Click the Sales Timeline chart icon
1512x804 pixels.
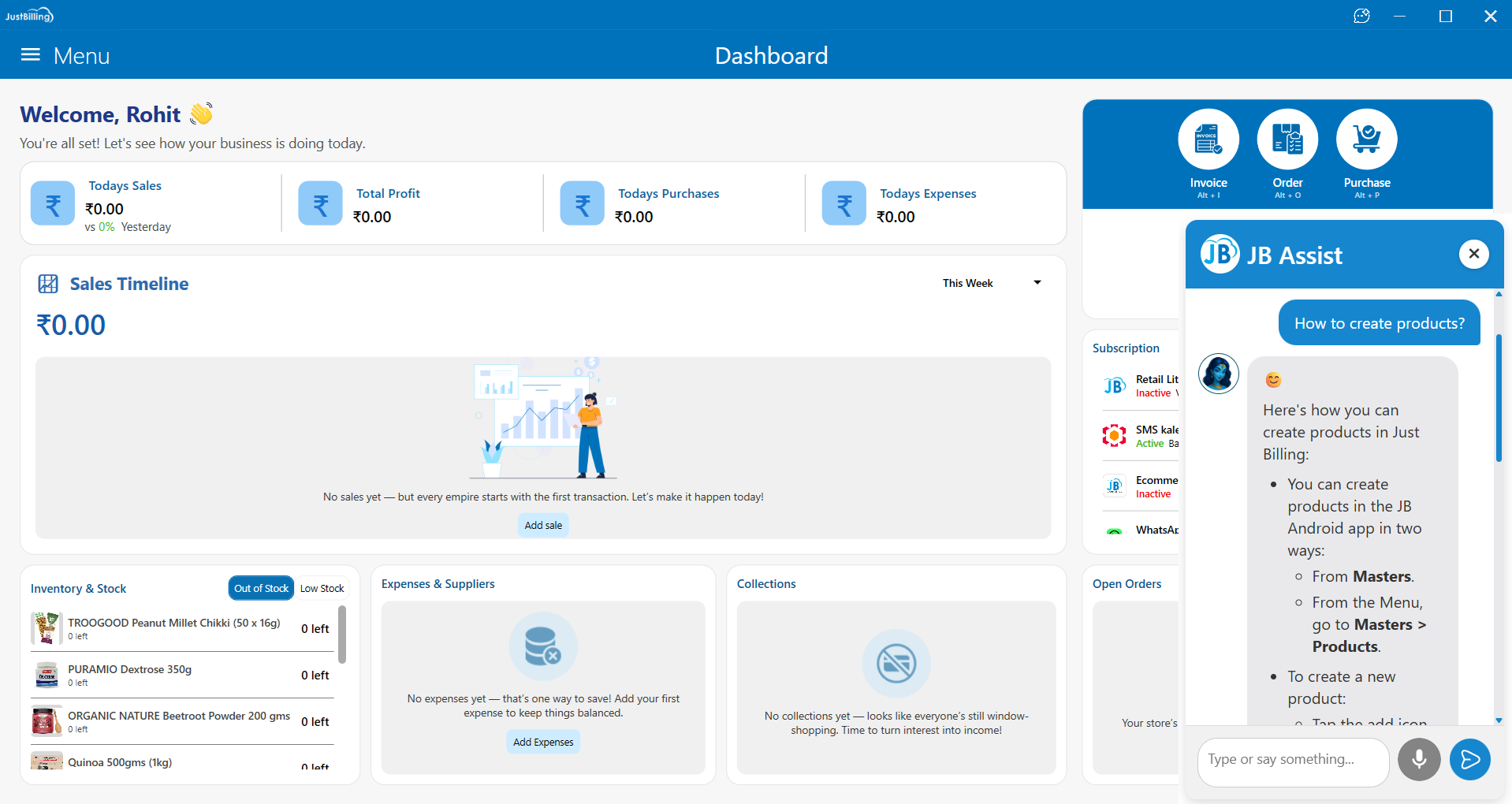(48, 284)
